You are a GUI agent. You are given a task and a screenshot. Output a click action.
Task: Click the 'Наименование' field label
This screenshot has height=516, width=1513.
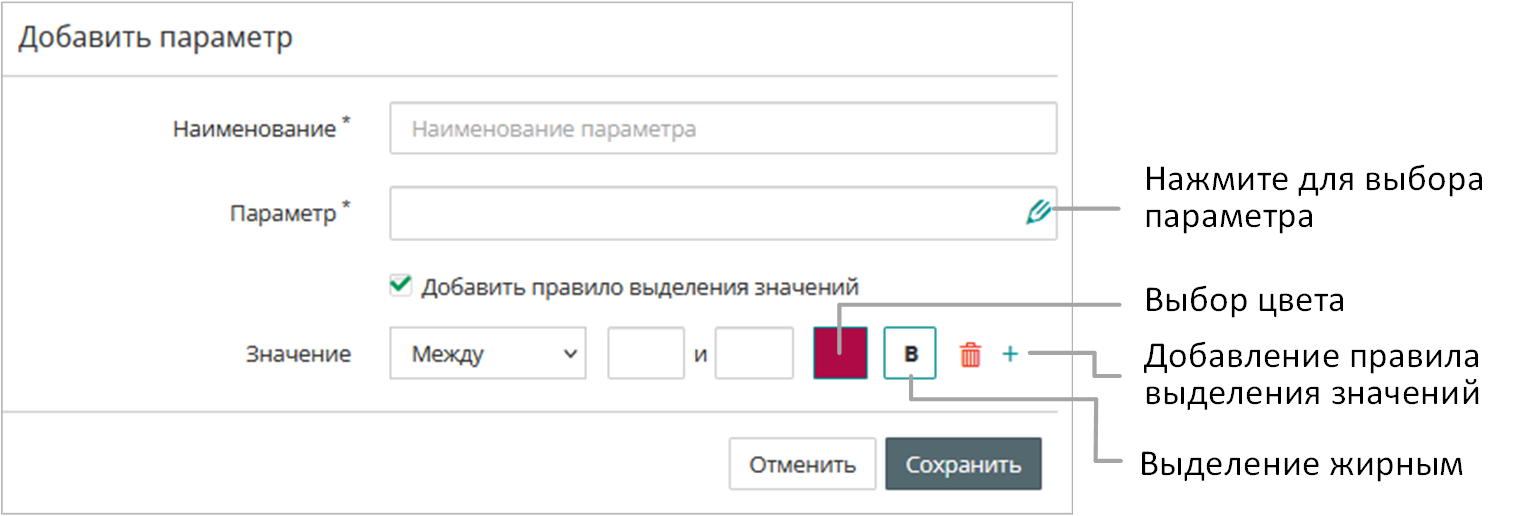(255, 129)
